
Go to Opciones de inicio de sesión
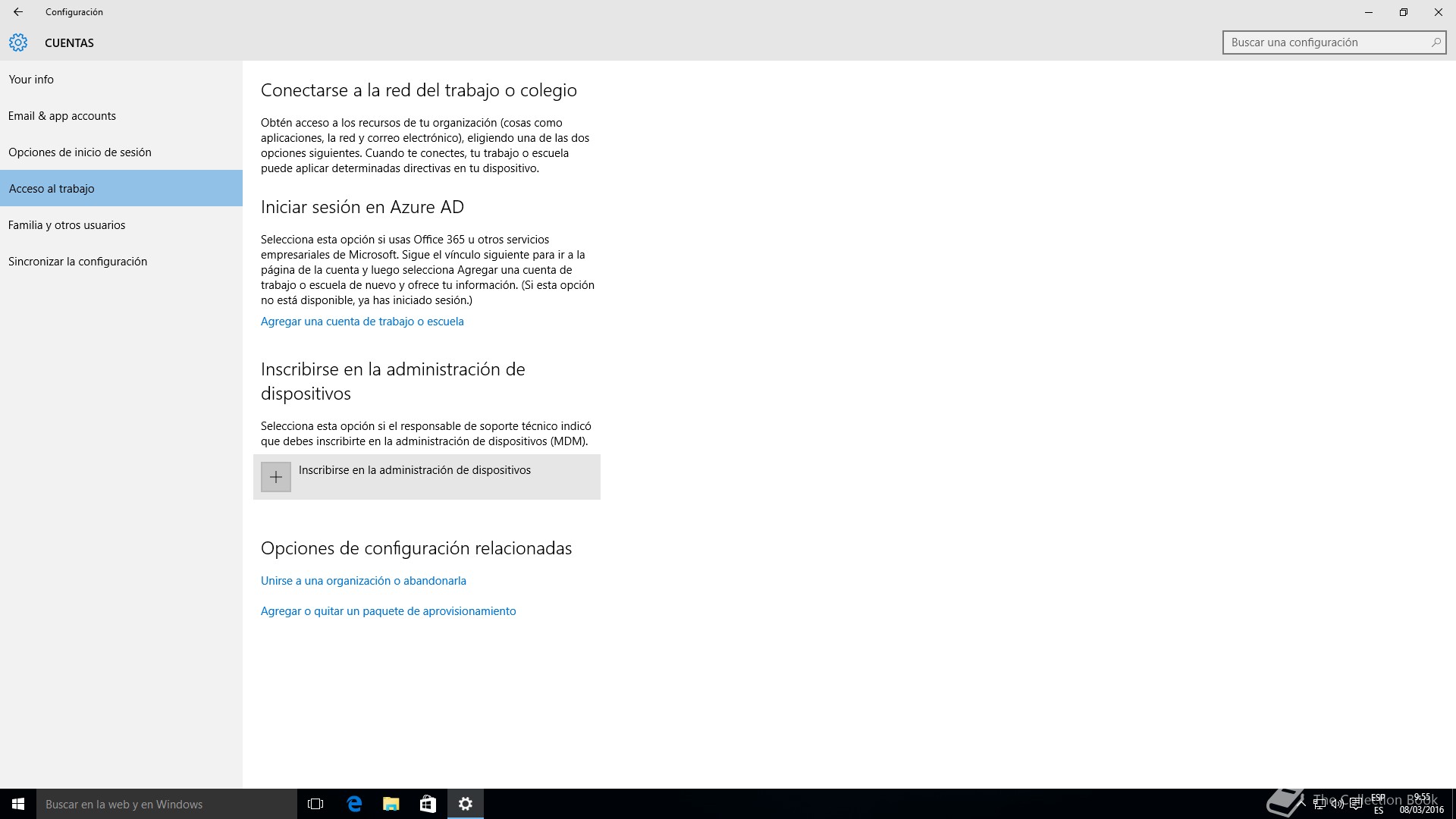click(x=121, y=152)
